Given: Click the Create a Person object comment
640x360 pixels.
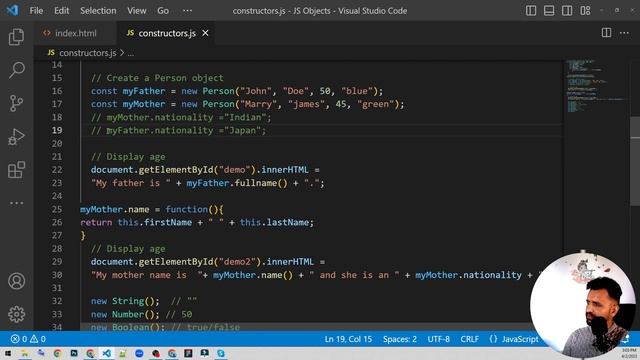Looking at the screenshot, I should coord(157,78).
